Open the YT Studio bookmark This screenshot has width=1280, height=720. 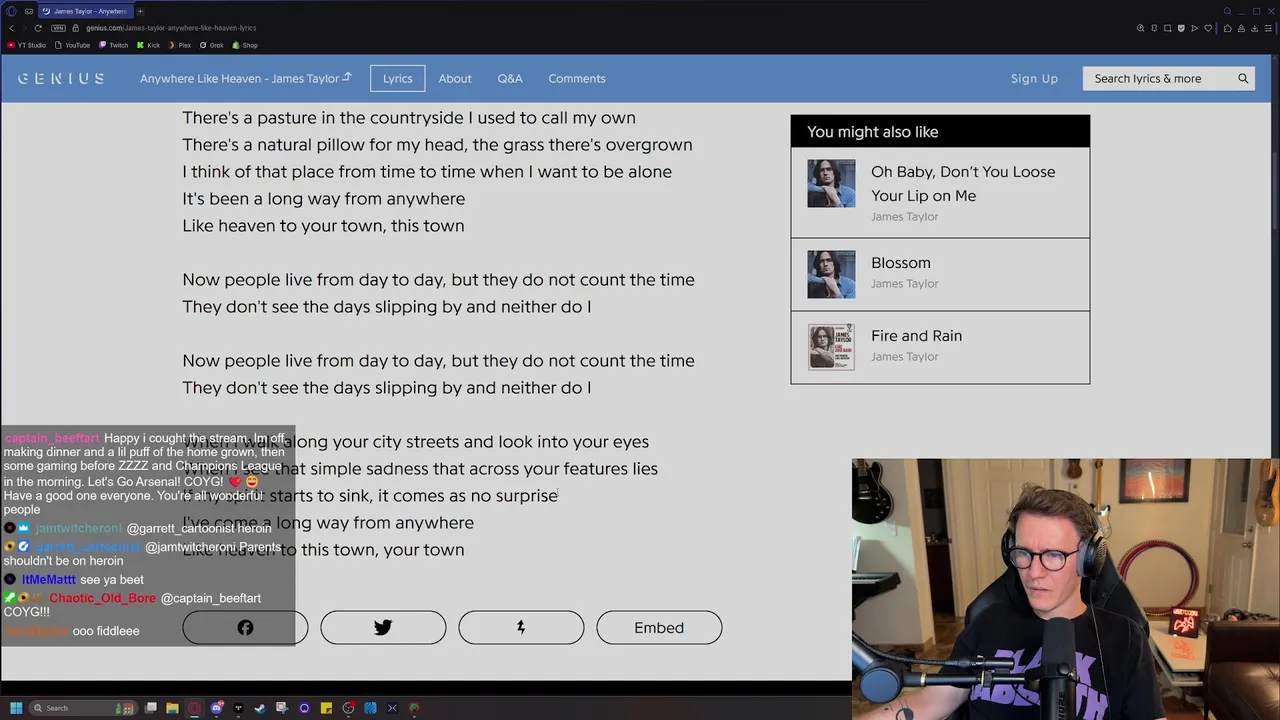tap(27, 45)
